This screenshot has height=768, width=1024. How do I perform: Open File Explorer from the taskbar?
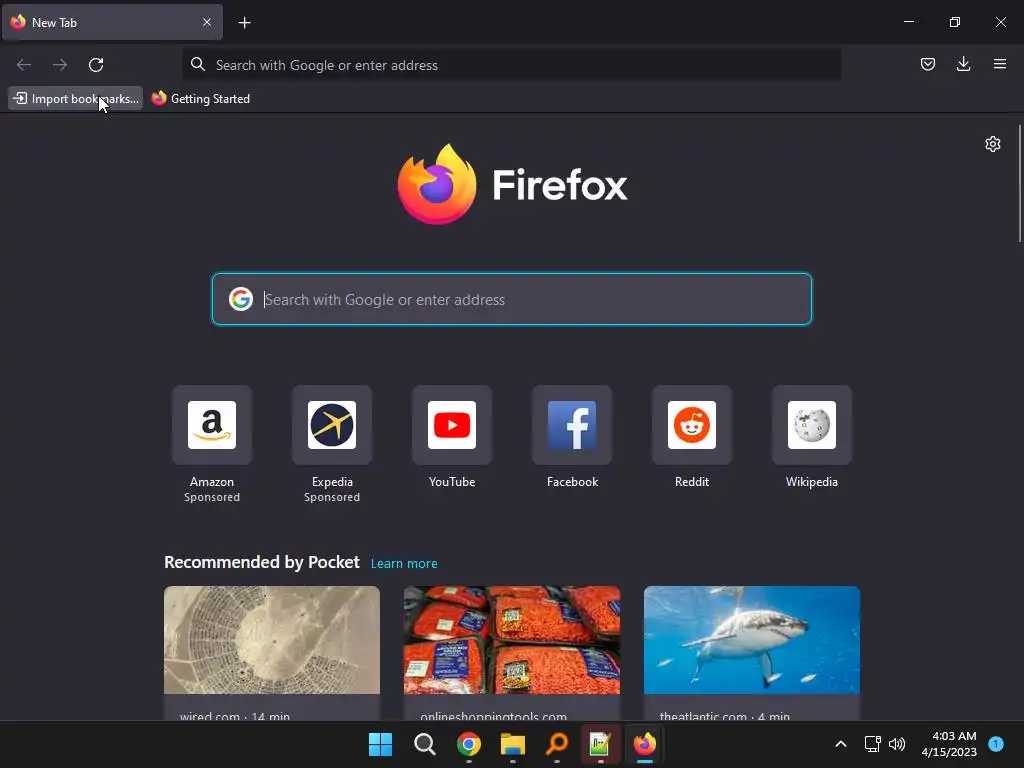513,744
